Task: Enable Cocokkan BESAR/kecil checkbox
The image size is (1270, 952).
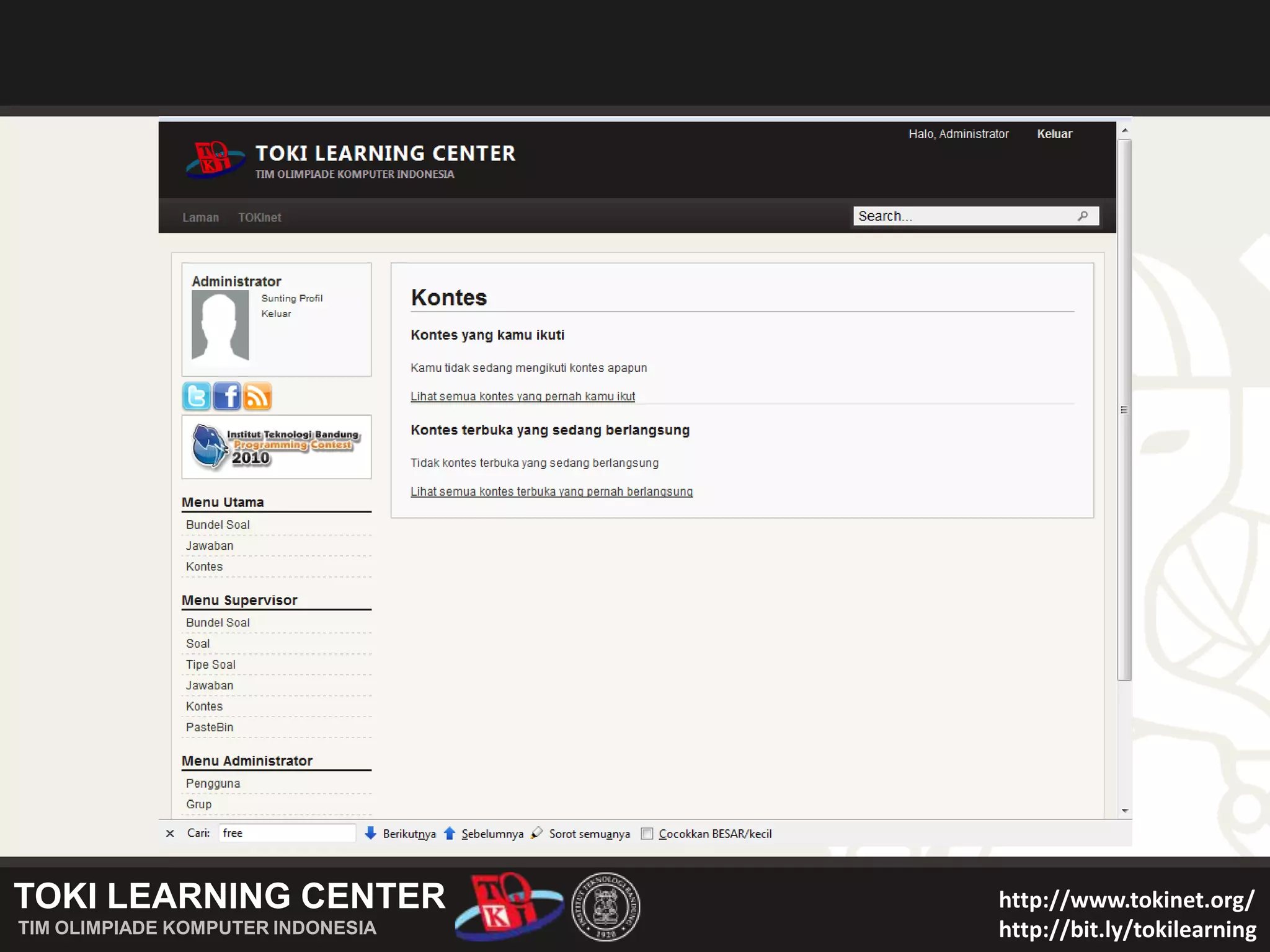Action: (x=647, y=834)
